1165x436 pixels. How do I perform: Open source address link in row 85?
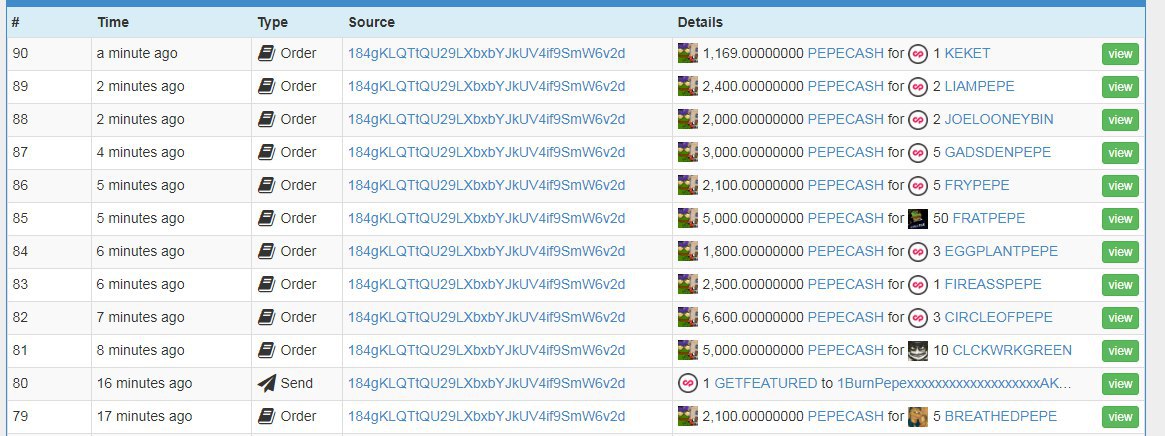487,218
